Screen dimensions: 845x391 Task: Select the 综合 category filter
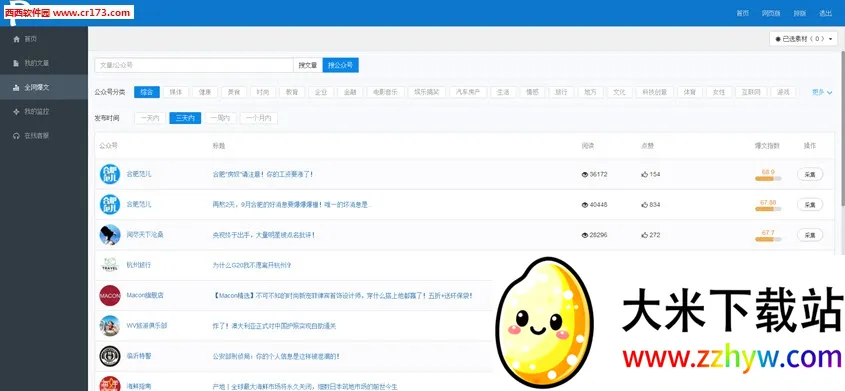[x=147, y=92]
